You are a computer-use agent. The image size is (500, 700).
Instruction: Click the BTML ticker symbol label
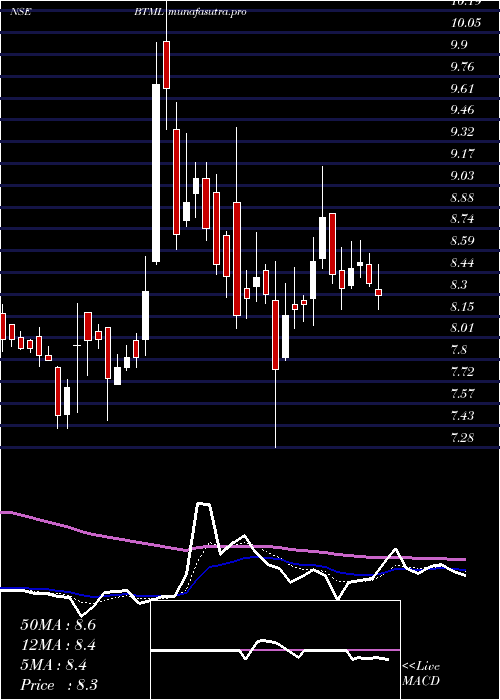[x=150, y=12]
